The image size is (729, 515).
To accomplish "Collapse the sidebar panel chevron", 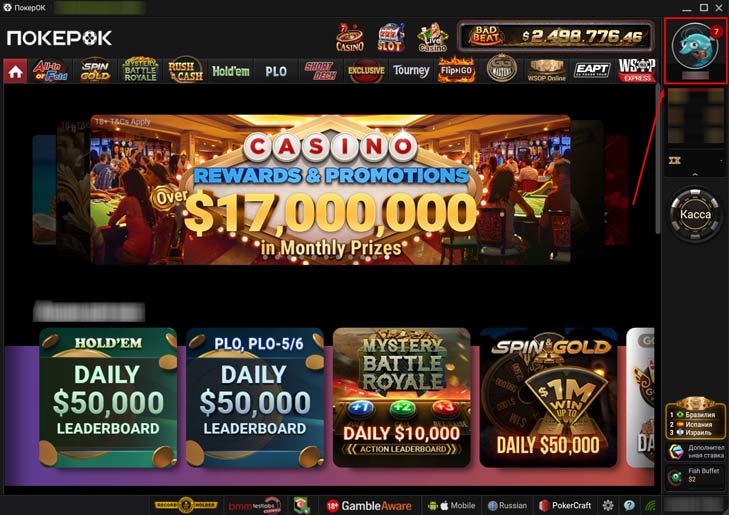I will [x=695, y=174].
